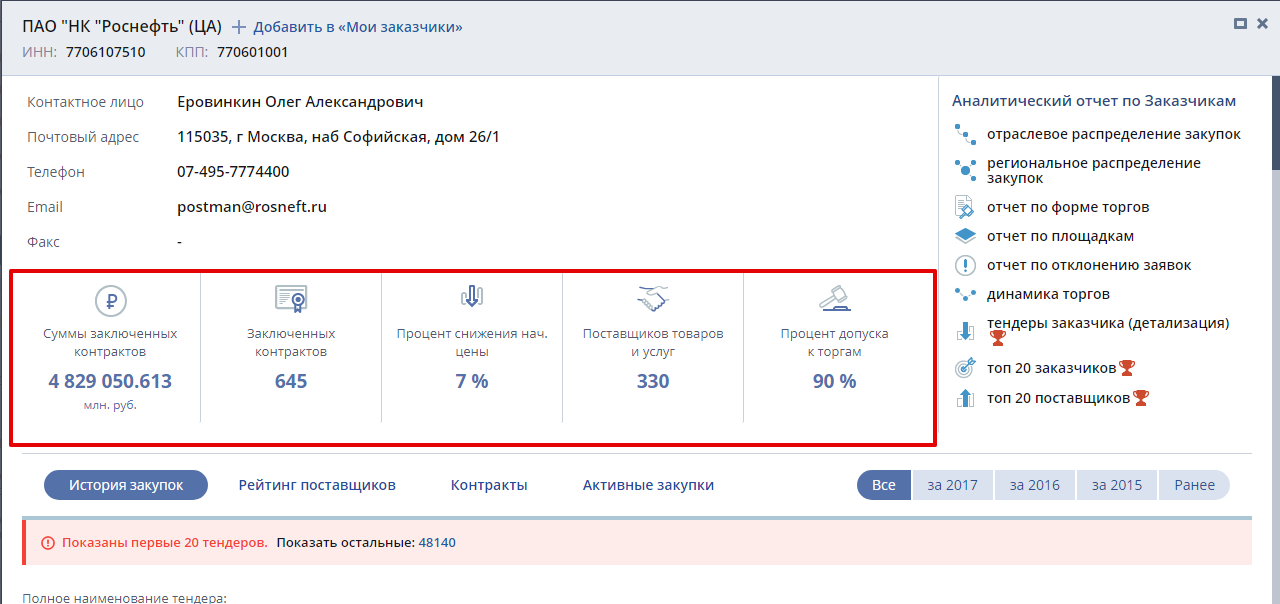Close the customer card window

click(x=1262, y=23)
